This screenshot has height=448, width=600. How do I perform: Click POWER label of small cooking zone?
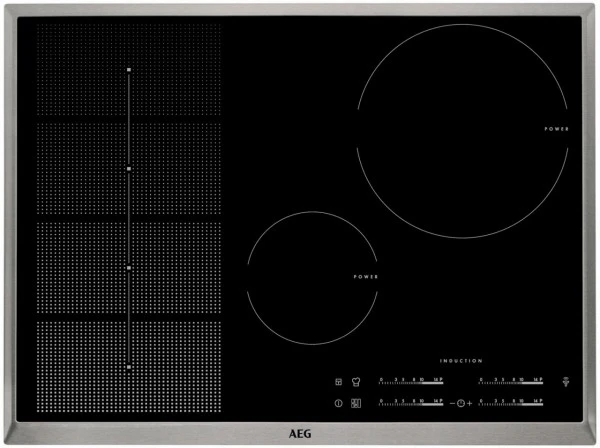(x=365, y=276)
